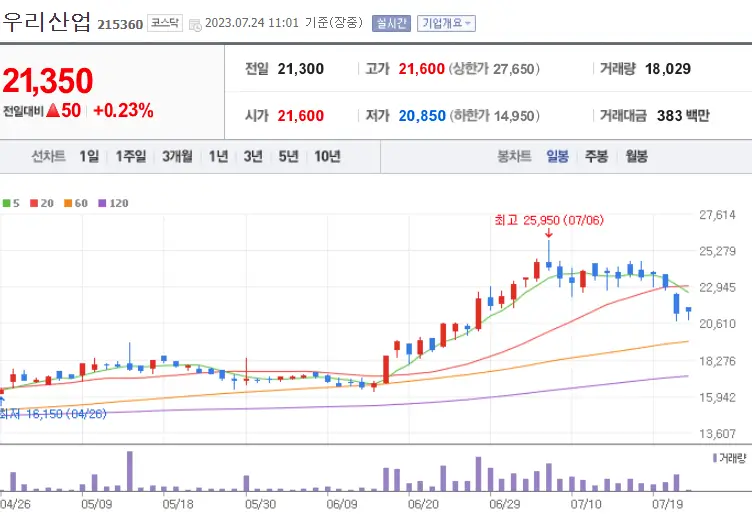752x516 pixels.
Task: Click the red 20-day moving average swatch
Action: (x=34, y=203)
